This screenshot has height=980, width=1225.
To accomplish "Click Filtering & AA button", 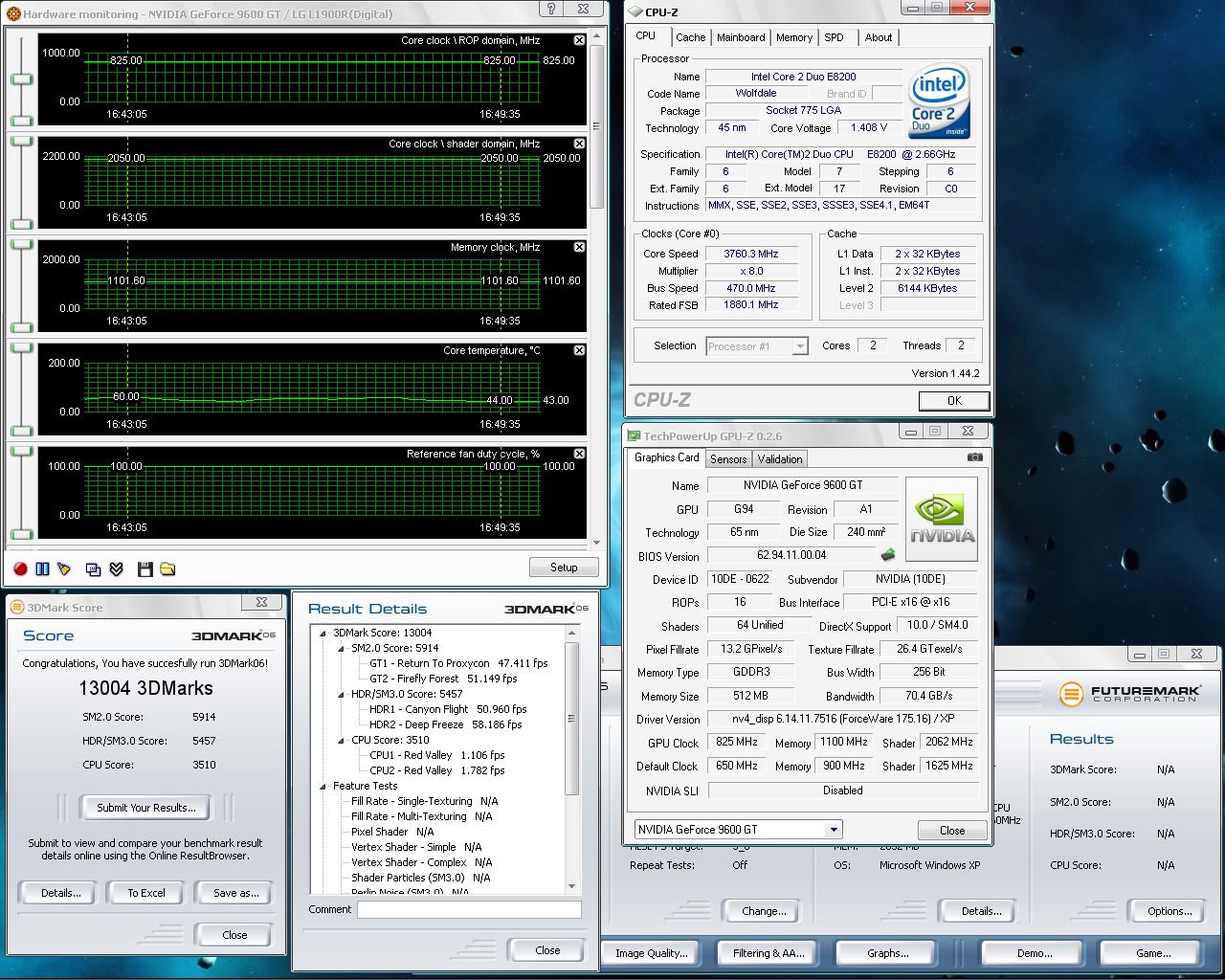I will pos(768,953).
